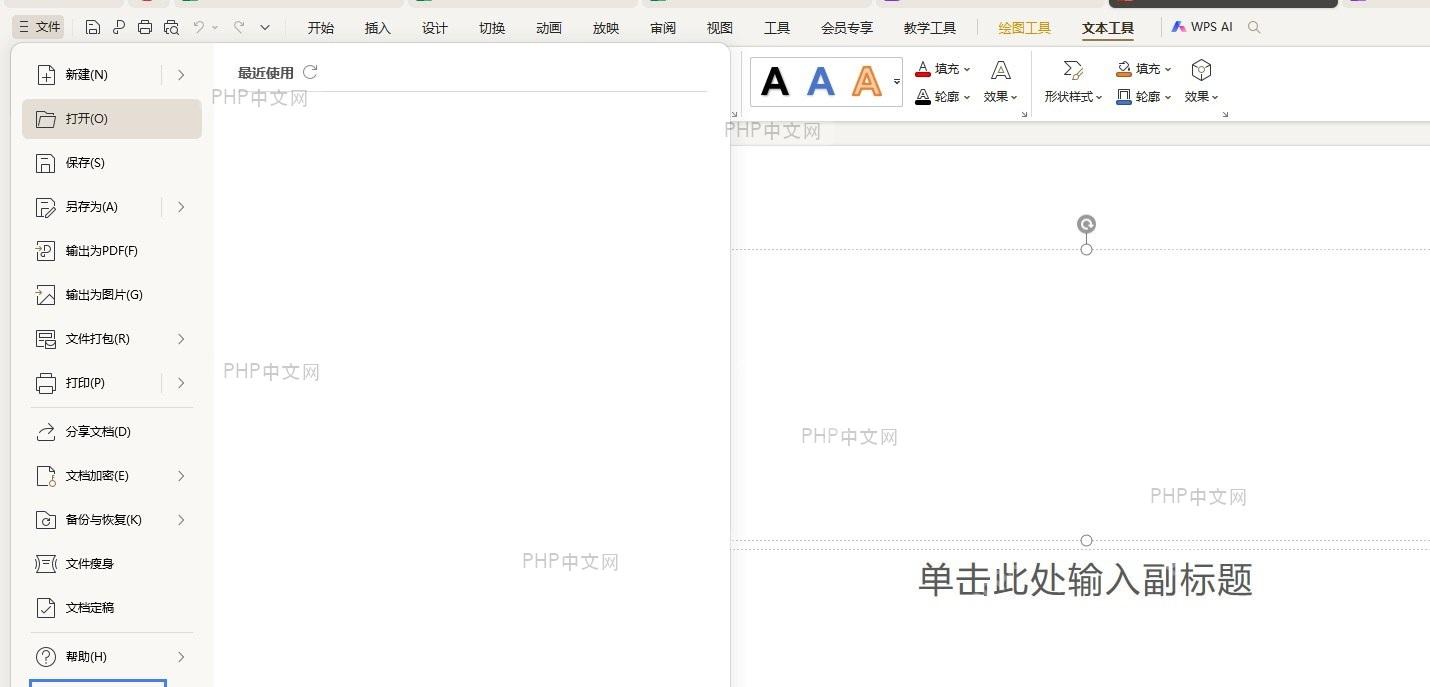Open the text 填充 dropdown with the red A

(943, 69)
